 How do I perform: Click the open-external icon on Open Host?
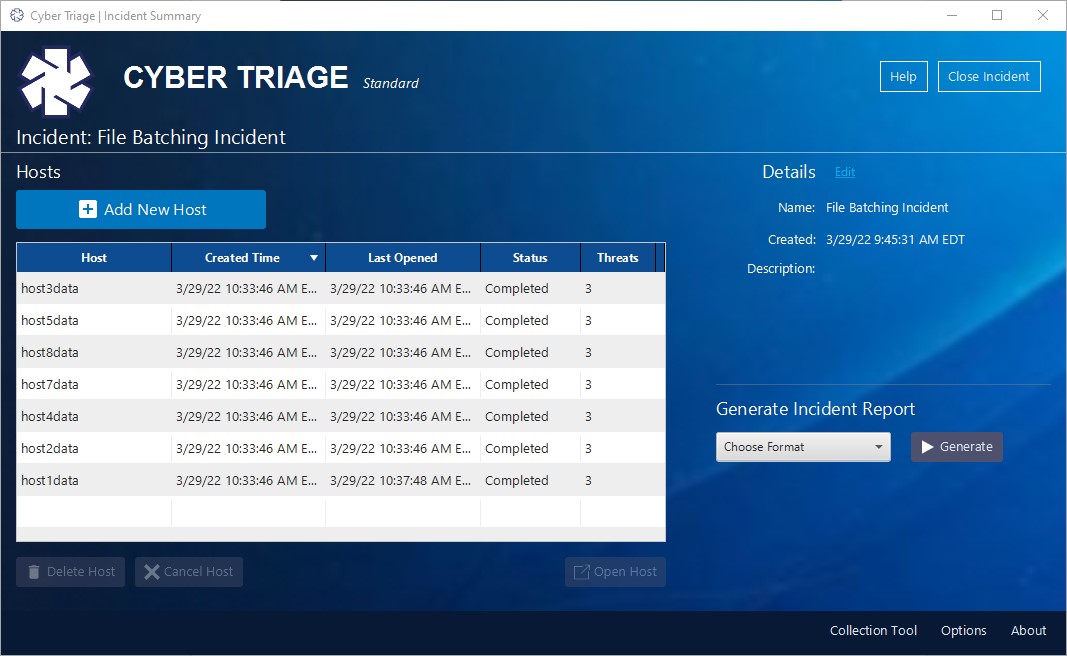581,572
